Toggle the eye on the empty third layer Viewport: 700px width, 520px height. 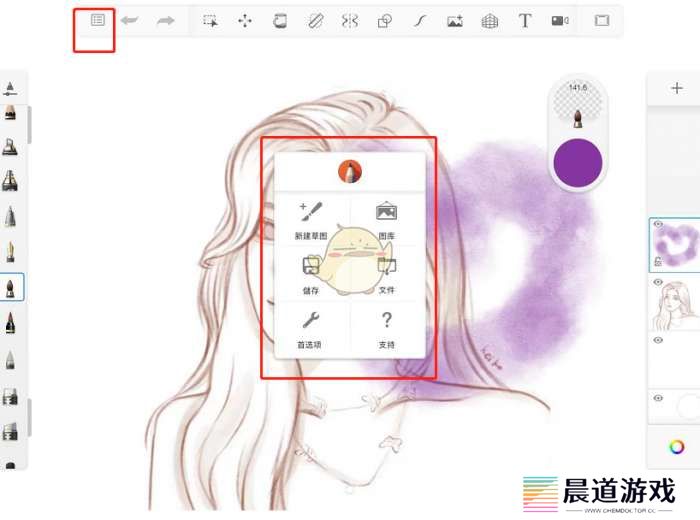pyautogui.click(x=658, y=340)
